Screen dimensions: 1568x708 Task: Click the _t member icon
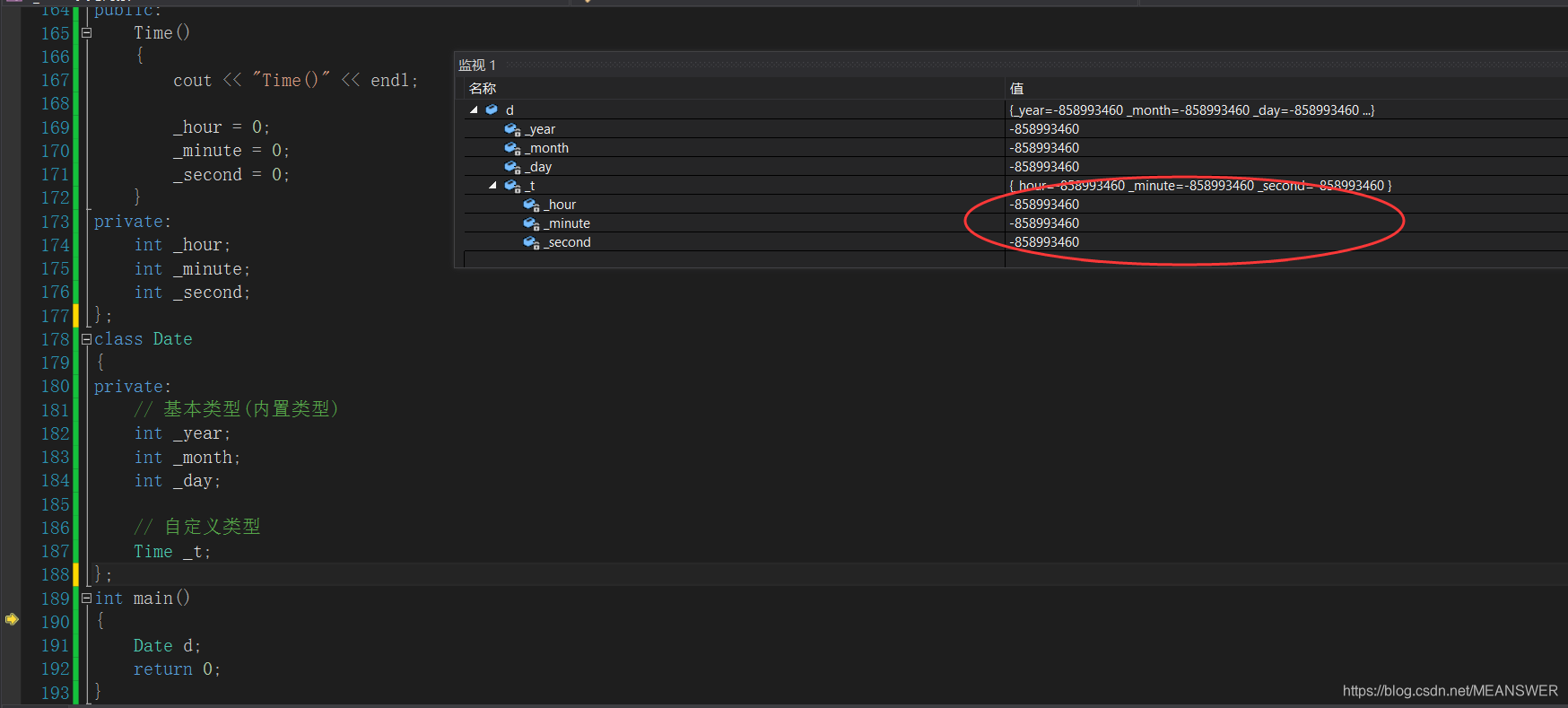point(512,186)
